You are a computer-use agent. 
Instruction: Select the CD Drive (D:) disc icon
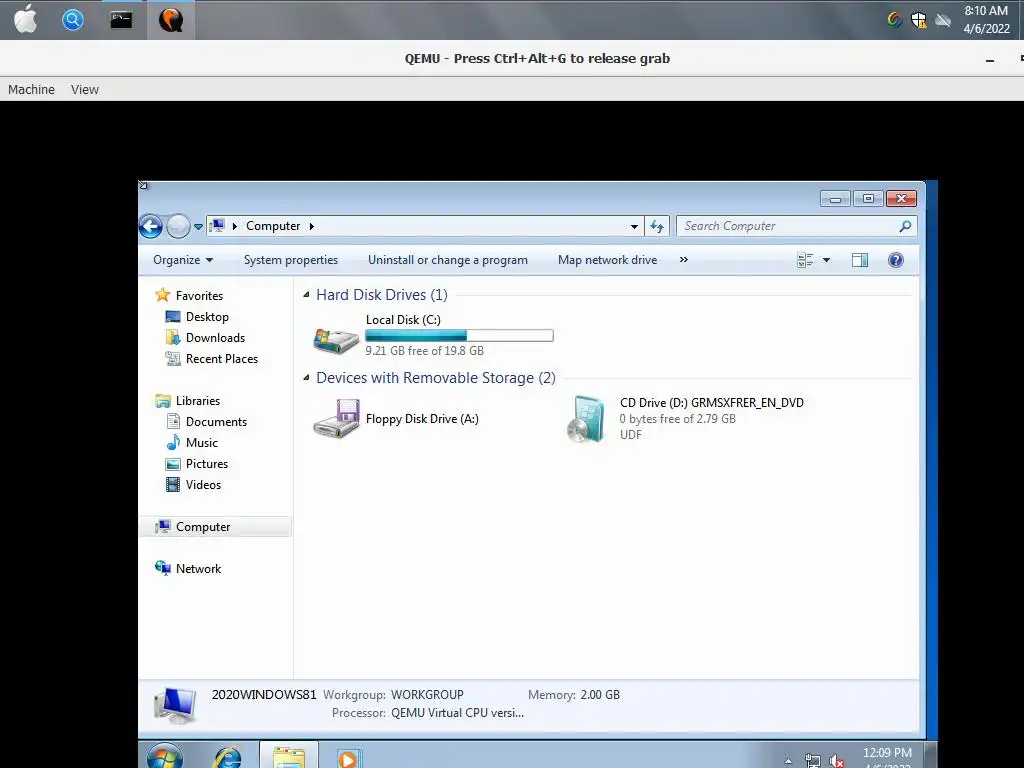pyautogui.click(x=586, y=419)
